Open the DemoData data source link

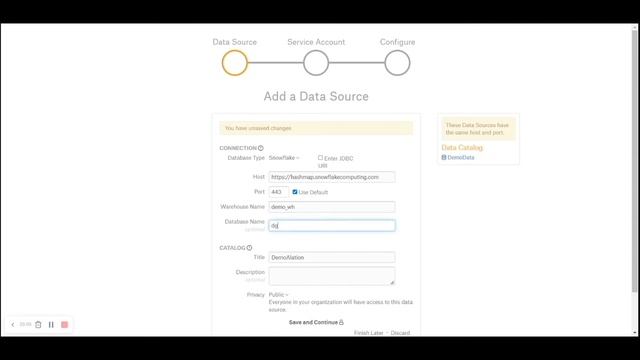(461, 157)
